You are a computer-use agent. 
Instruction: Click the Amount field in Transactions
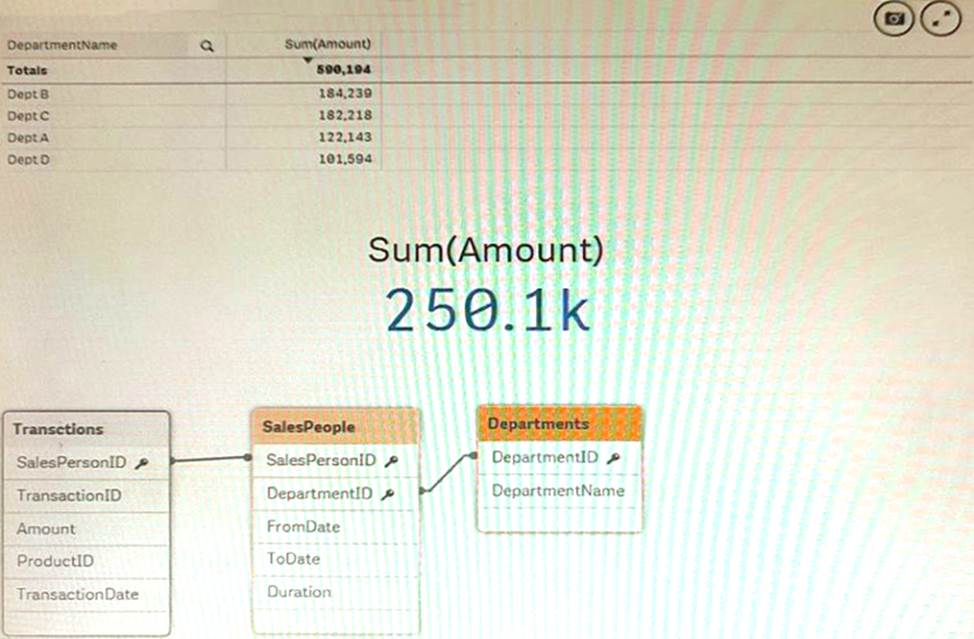click(x=46, y=528)
